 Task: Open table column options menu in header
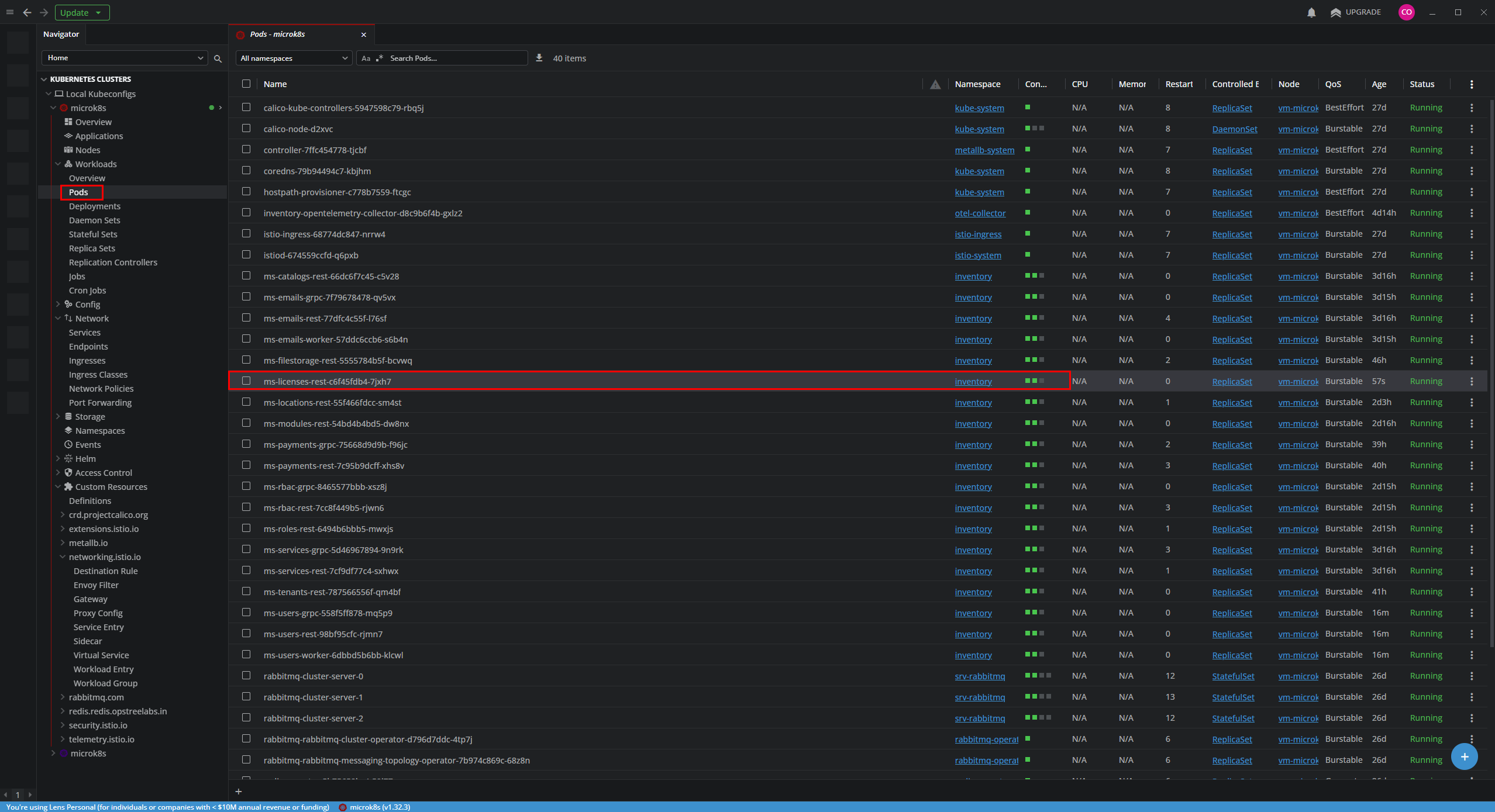tap(1472, 84)
